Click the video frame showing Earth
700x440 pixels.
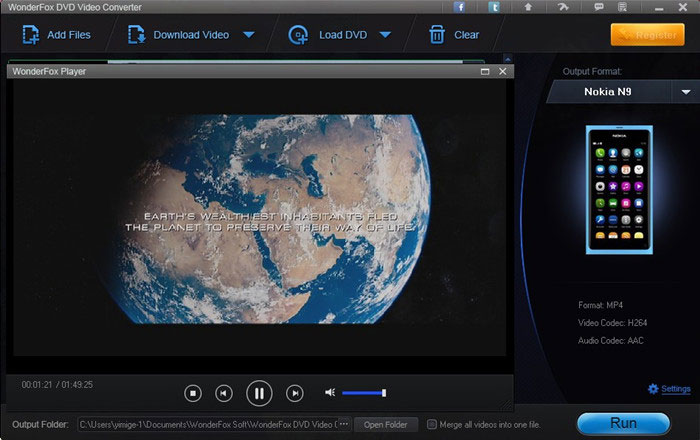coord(259,219)
